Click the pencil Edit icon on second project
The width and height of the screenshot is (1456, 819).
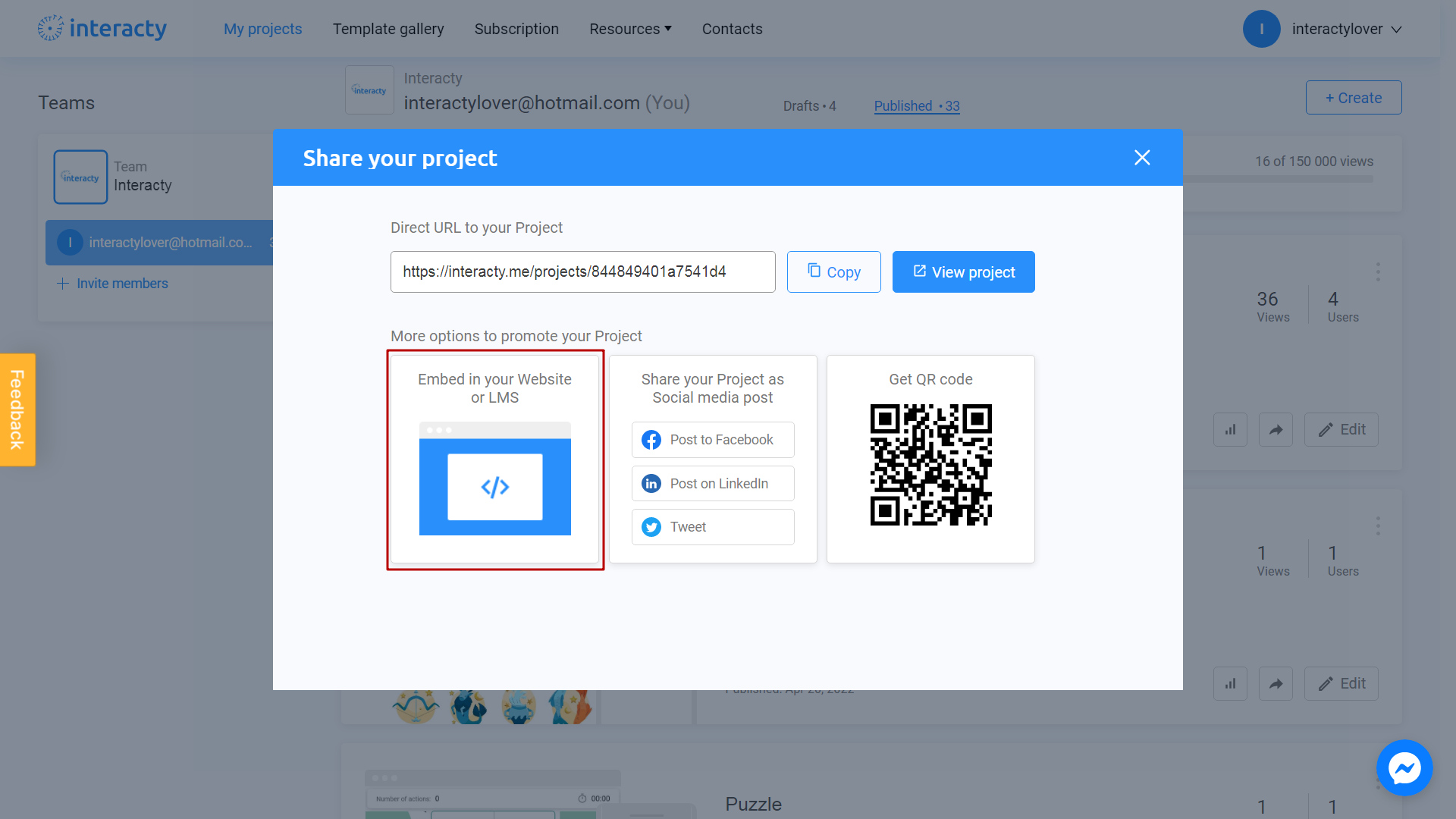pyautogui.click(x=1341, y=683)
